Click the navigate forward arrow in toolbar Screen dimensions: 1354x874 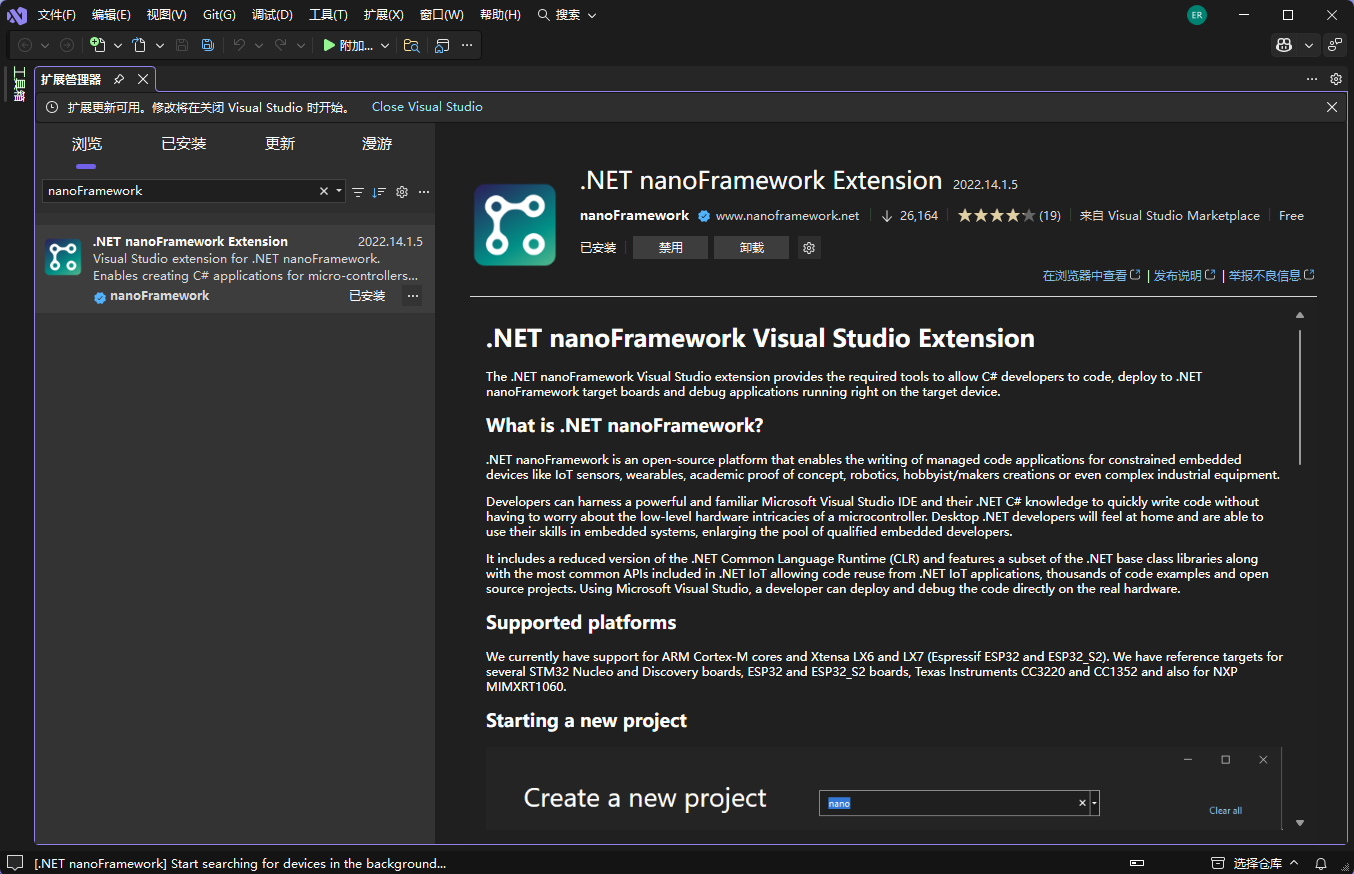67,45
